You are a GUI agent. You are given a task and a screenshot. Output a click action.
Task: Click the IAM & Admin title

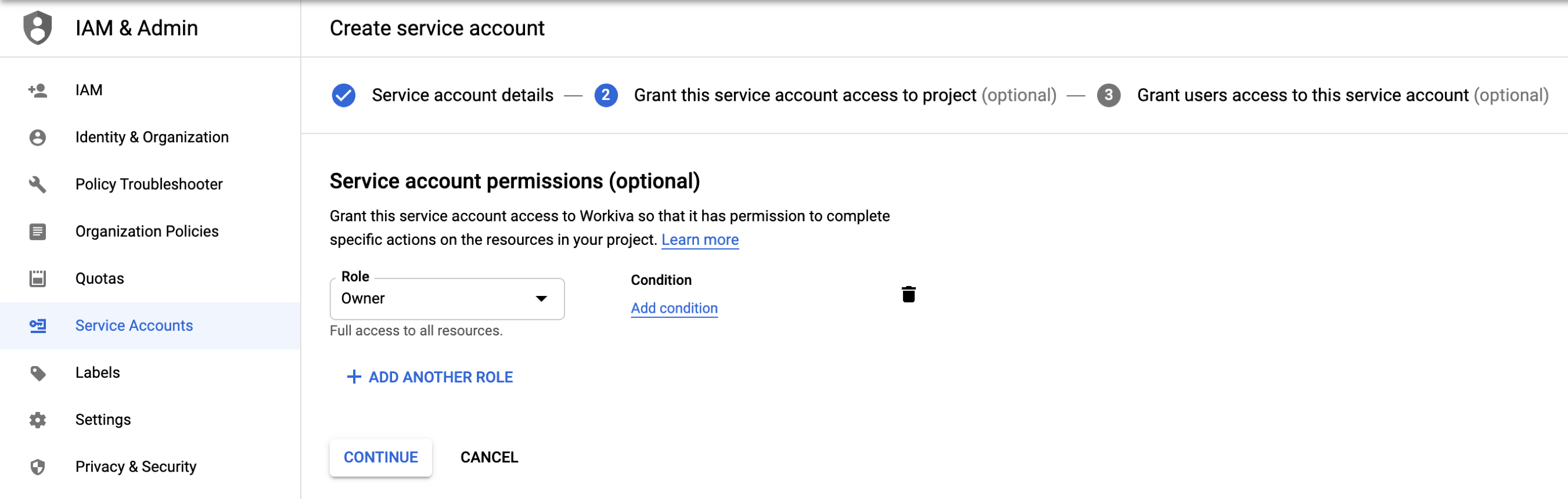pos(136,28)
